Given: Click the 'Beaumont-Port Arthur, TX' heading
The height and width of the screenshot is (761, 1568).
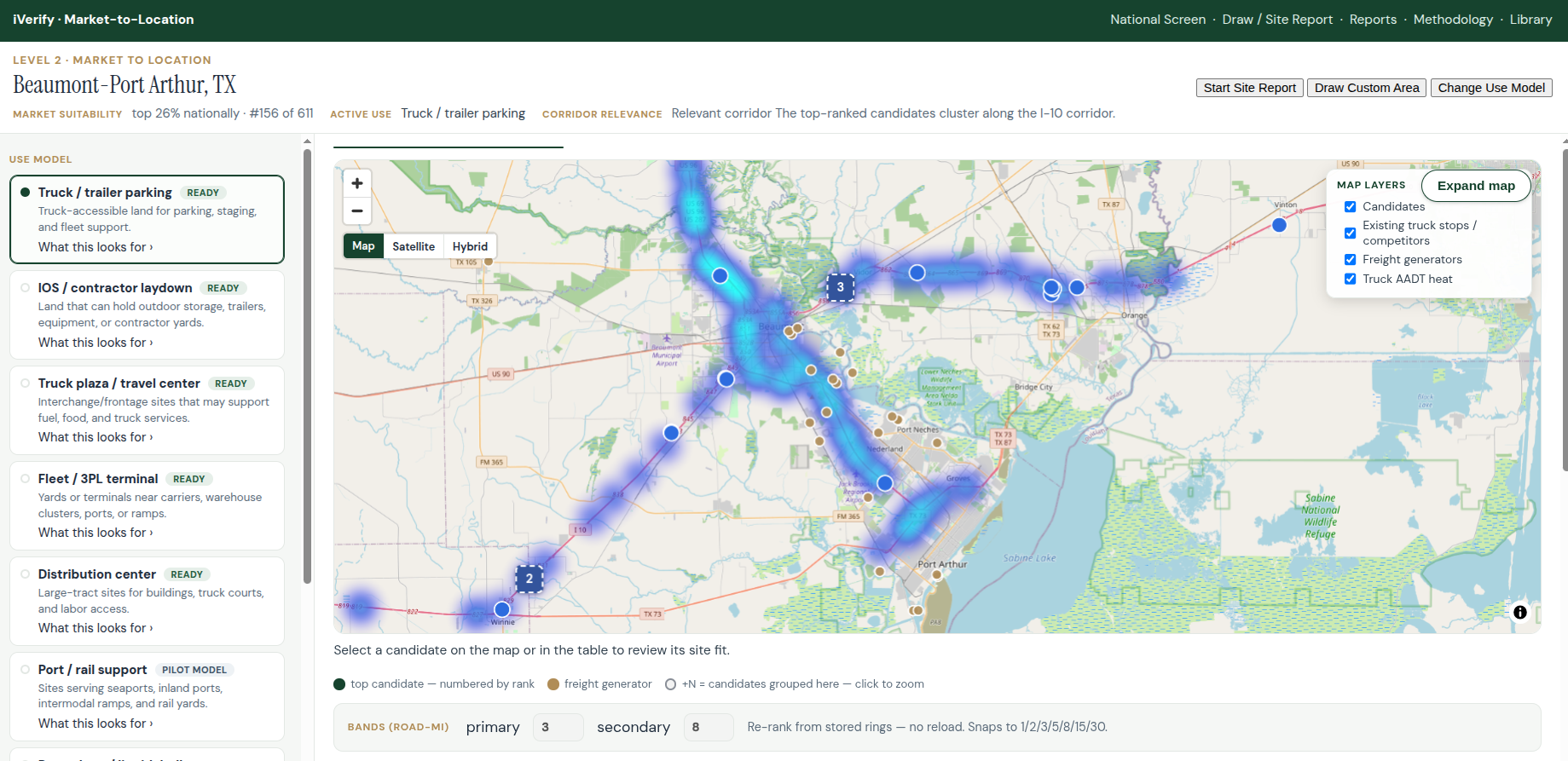Looking at the screenshot, I should [124, 85].
